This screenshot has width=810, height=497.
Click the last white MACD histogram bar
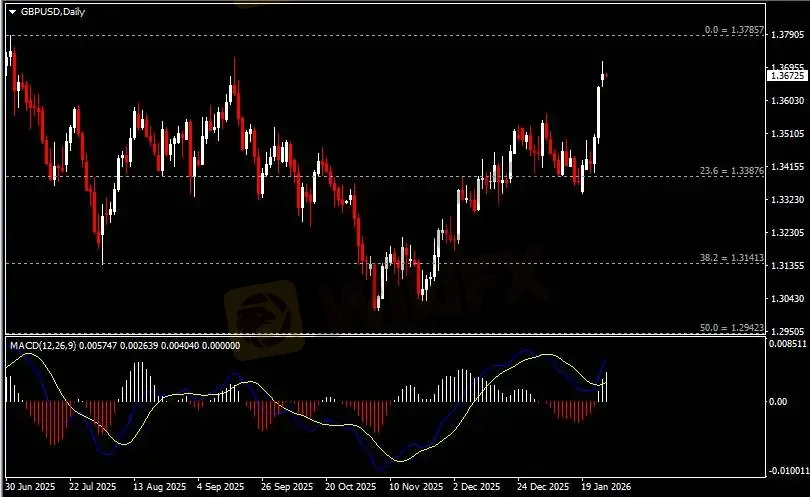click(606, 386)
